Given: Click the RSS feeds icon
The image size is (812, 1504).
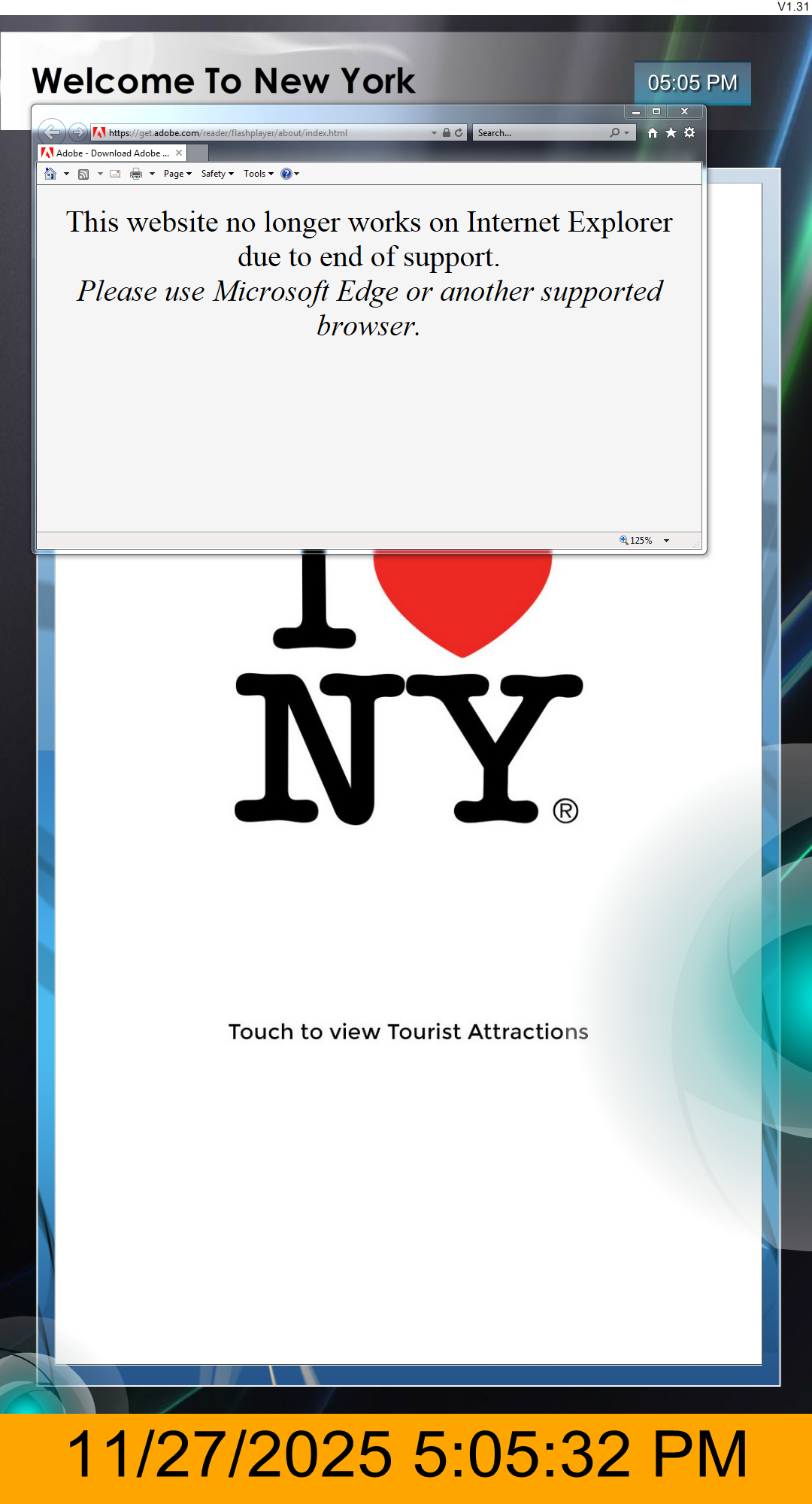Looking at the screenshot, I should 83,174.
